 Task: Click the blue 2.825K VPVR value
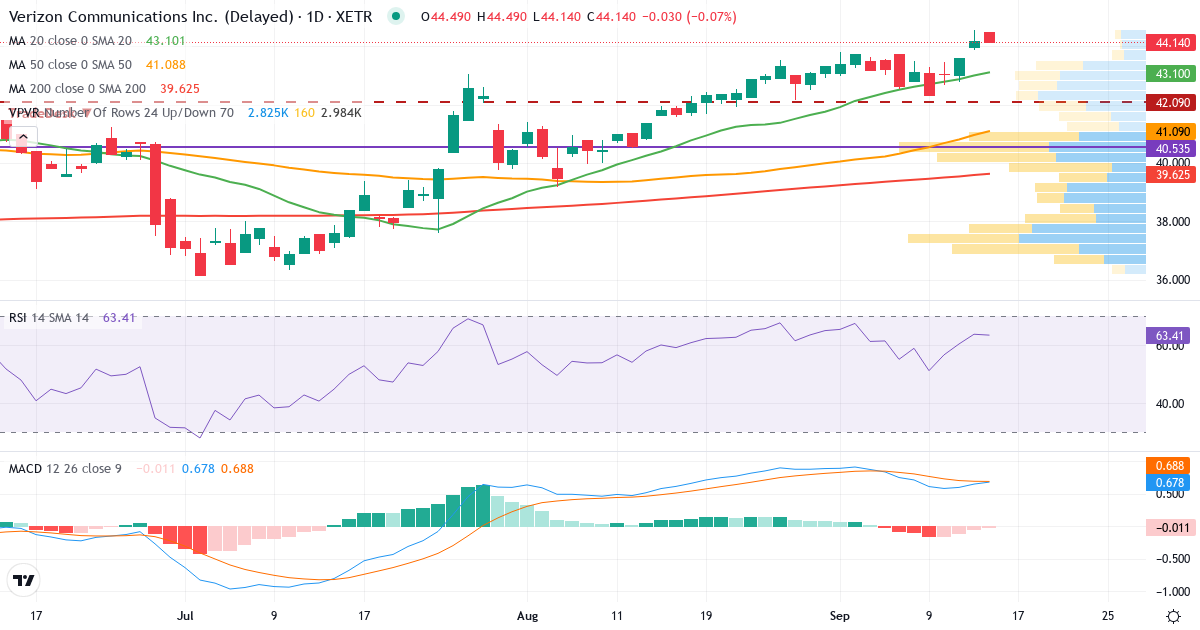268,113
